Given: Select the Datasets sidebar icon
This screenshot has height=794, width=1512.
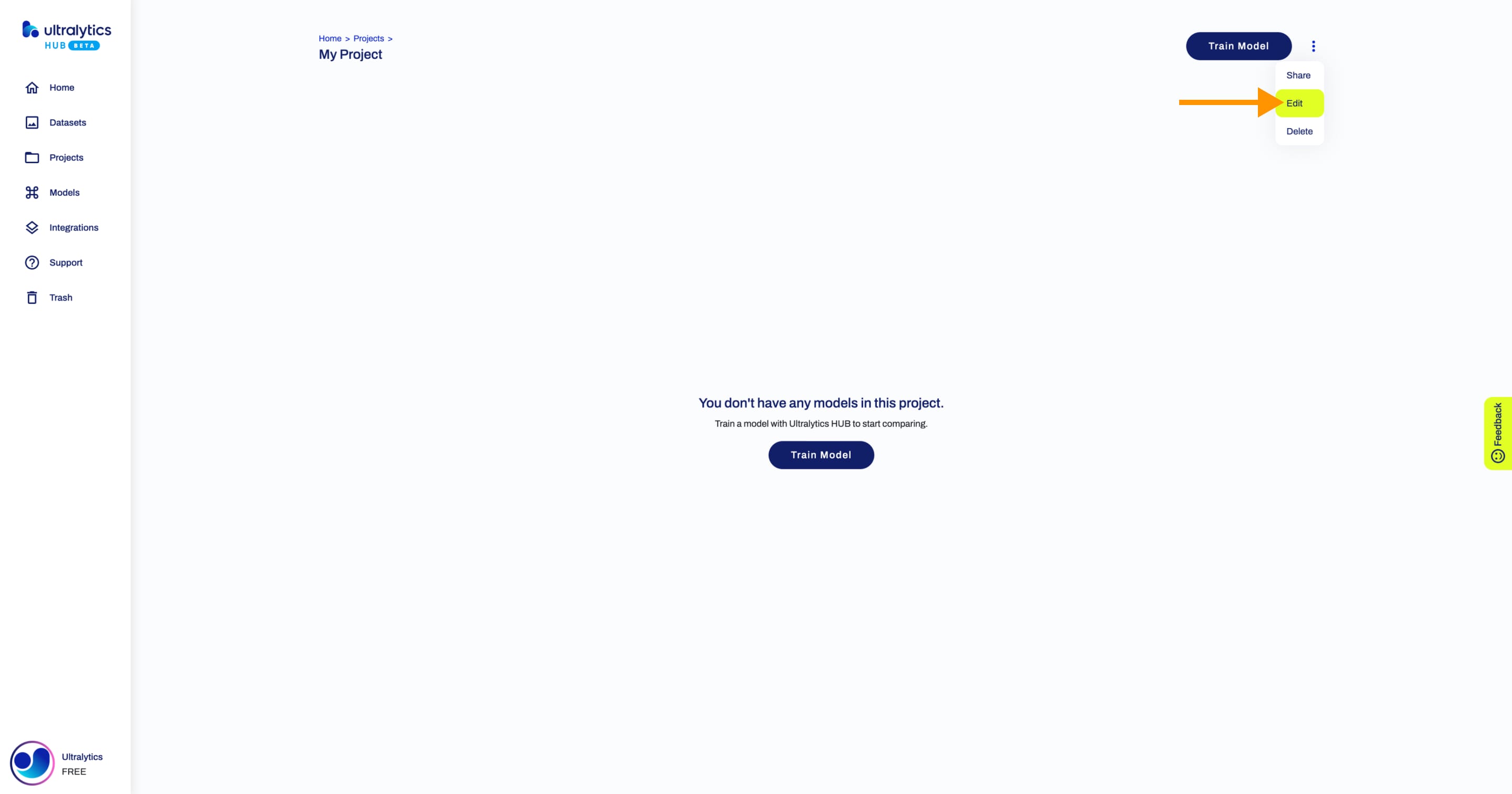Looking at the screenshot, I should (x=31, y=122).
